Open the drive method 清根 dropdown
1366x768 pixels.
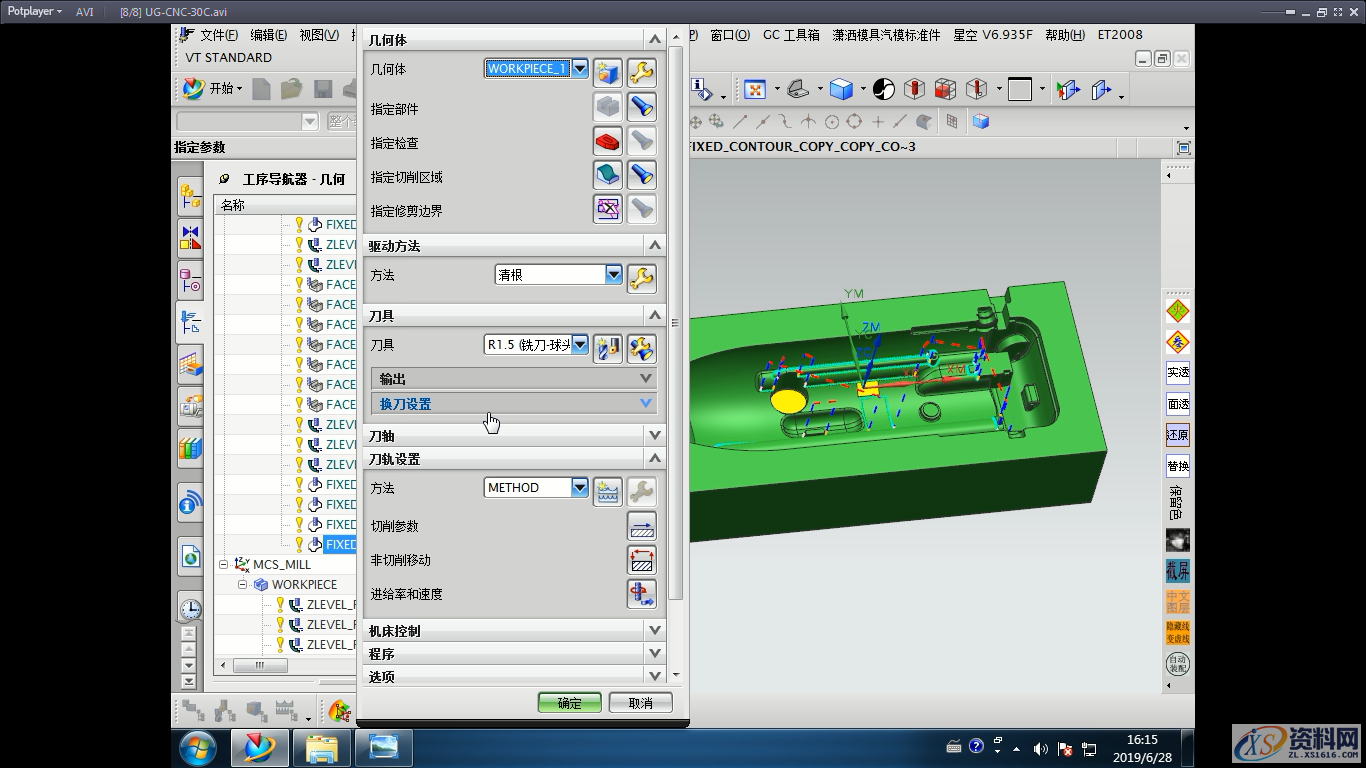613,274
